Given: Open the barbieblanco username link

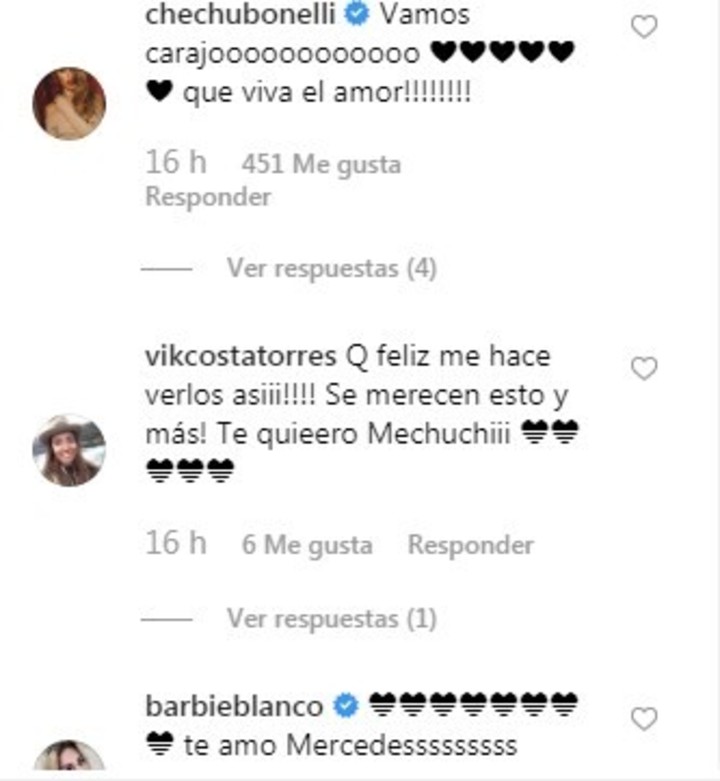Looking at the screenshot, I should click(234, 706).
